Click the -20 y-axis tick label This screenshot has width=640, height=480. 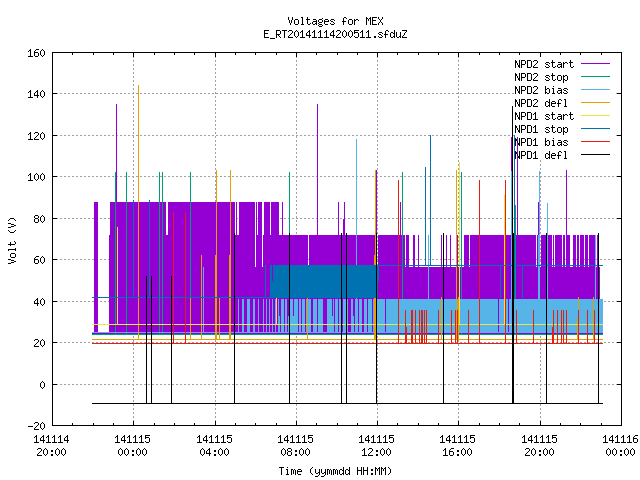click(36, 427)
